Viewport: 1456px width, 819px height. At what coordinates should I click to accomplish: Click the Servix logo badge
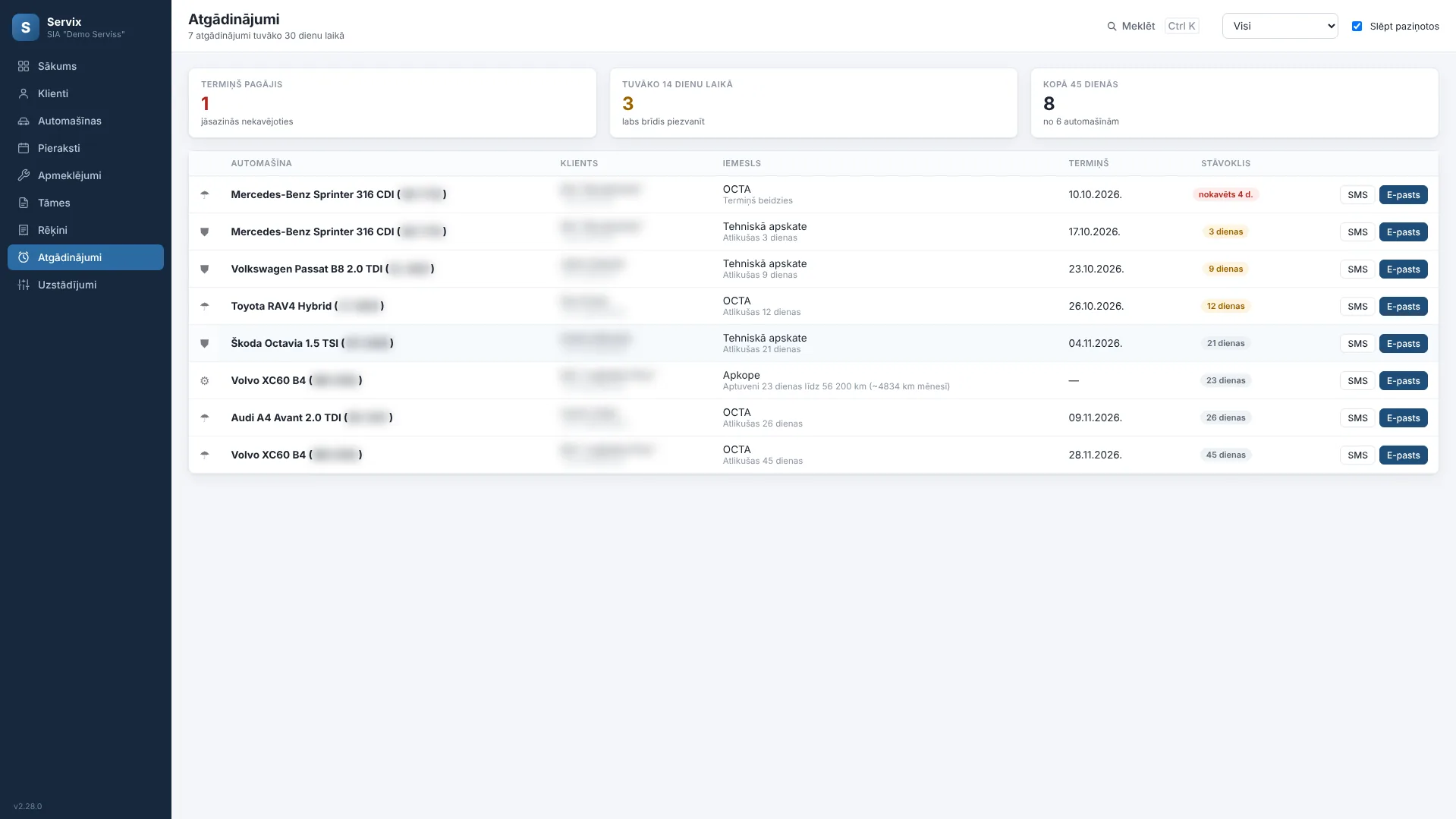click(26, 27)
